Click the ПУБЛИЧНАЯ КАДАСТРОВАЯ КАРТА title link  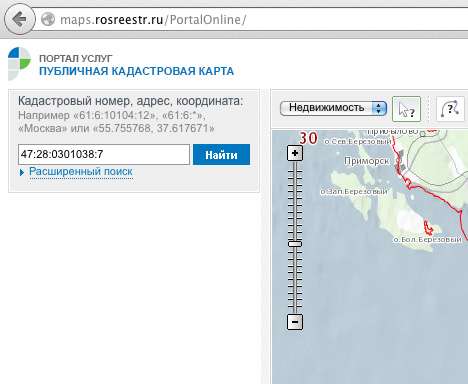[x=137, y=71]
